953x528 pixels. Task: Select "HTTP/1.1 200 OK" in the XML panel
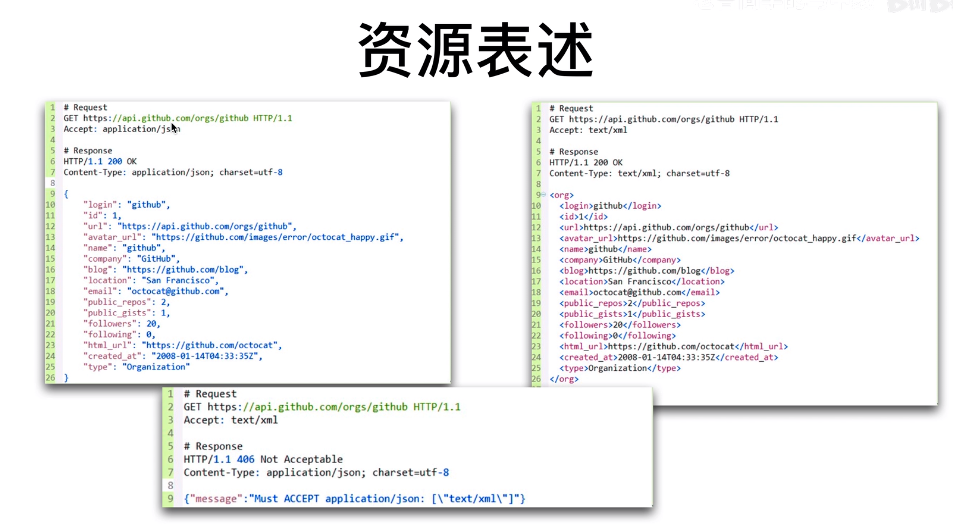point(586,163)
